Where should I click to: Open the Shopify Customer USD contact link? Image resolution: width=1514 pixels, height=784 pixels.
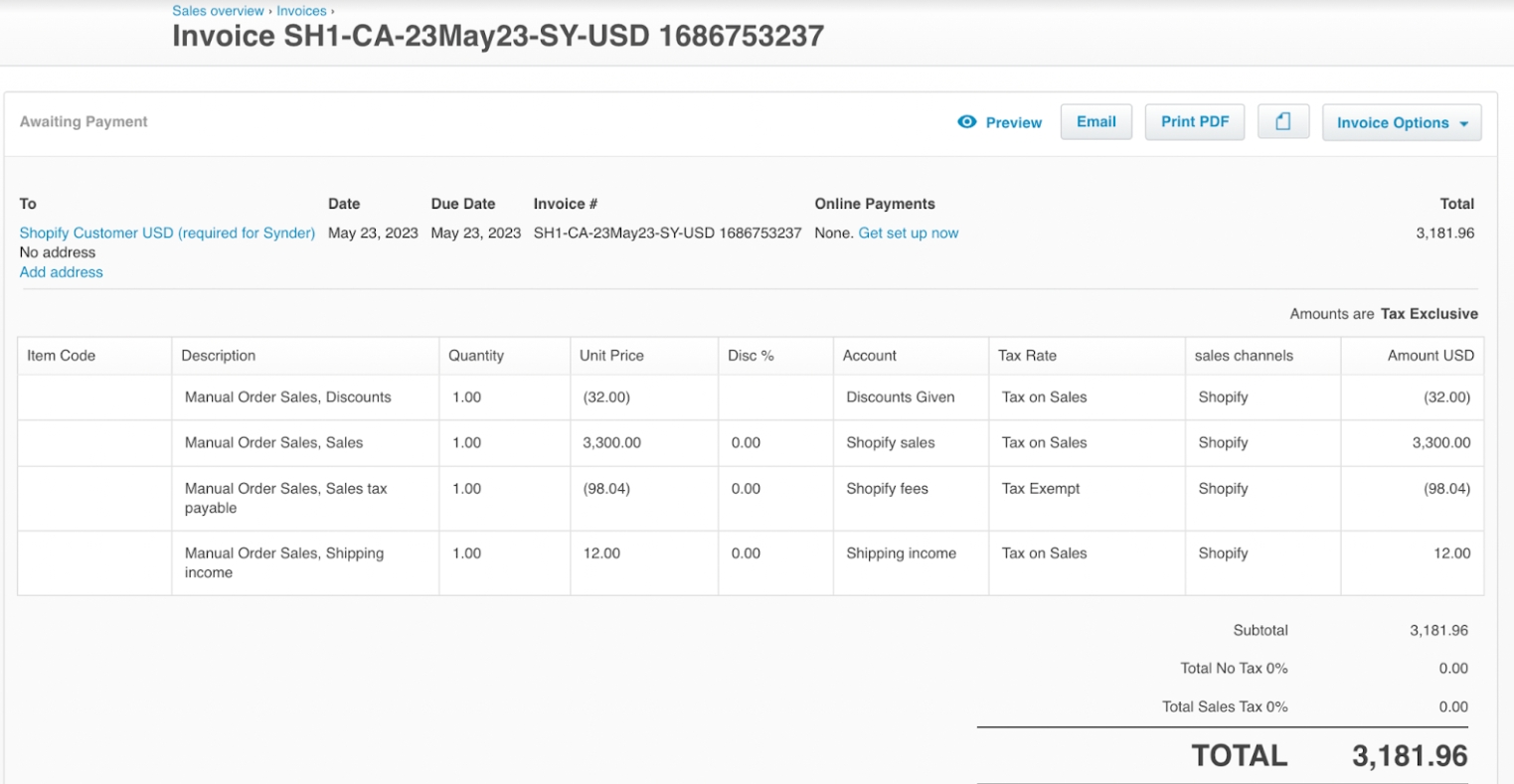click(x=166, y=233)
